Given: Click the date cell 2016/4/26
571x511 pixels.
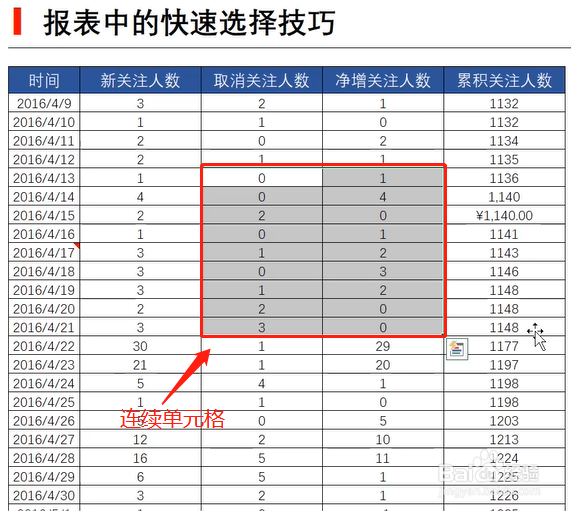Looking at the screenshot, I should click(x=44, y=421).
